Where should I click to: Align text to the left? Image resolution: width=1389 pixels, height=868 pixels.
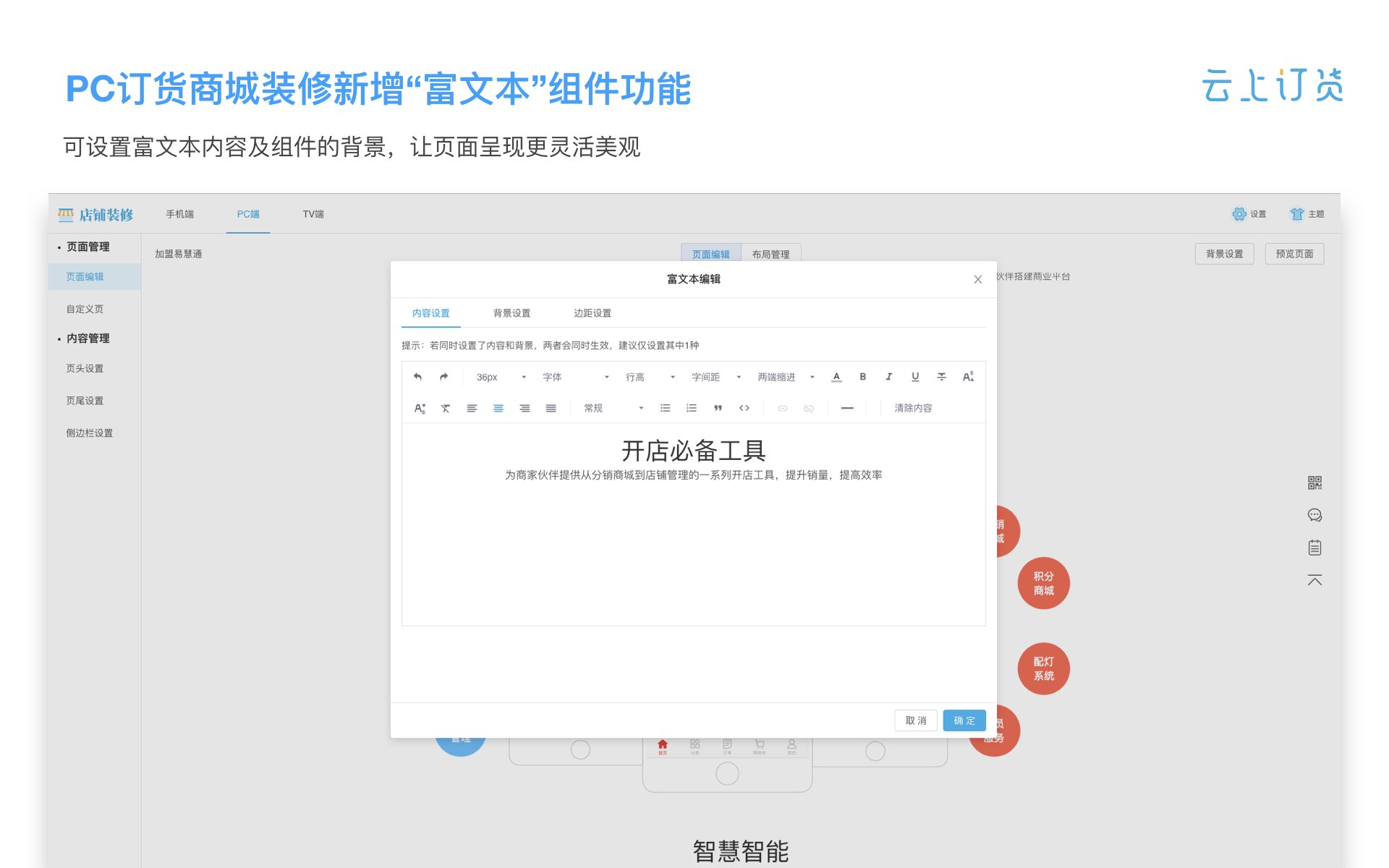click(472, 409)
